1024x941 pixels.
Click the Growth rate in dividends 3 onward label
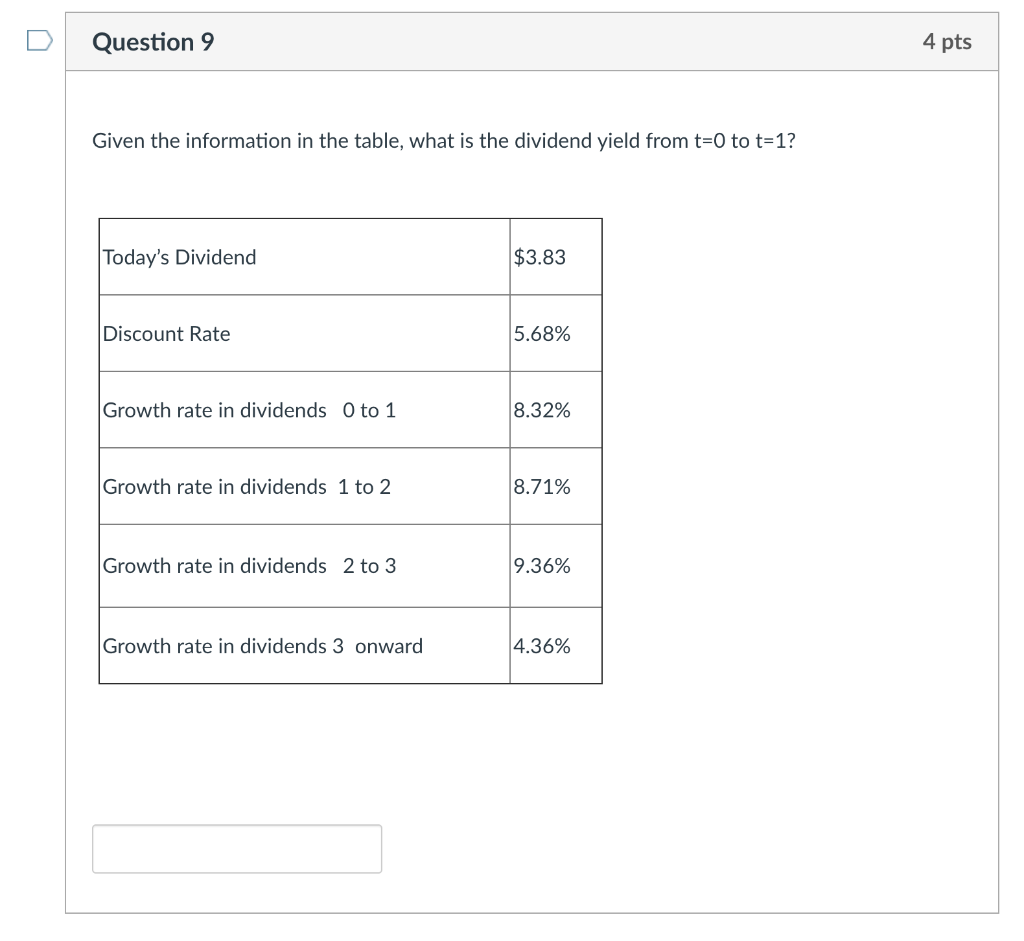point(262,646)
